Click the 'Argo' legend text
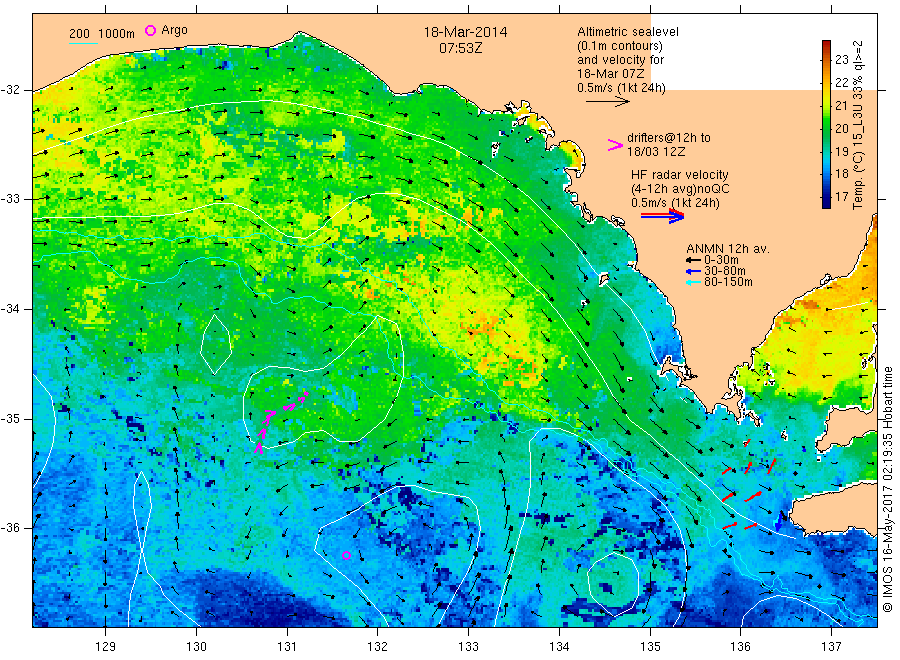 coord(174,30)
